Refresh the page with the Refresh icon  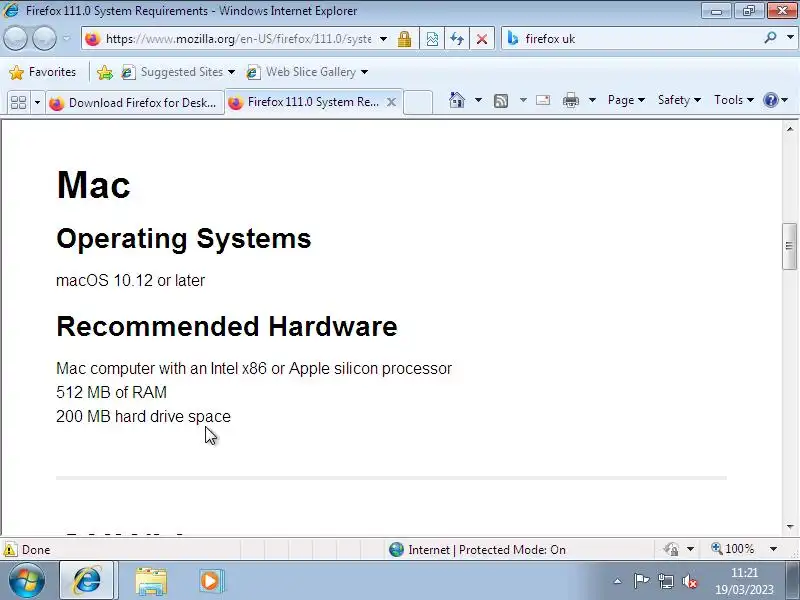tap(457, 39)
